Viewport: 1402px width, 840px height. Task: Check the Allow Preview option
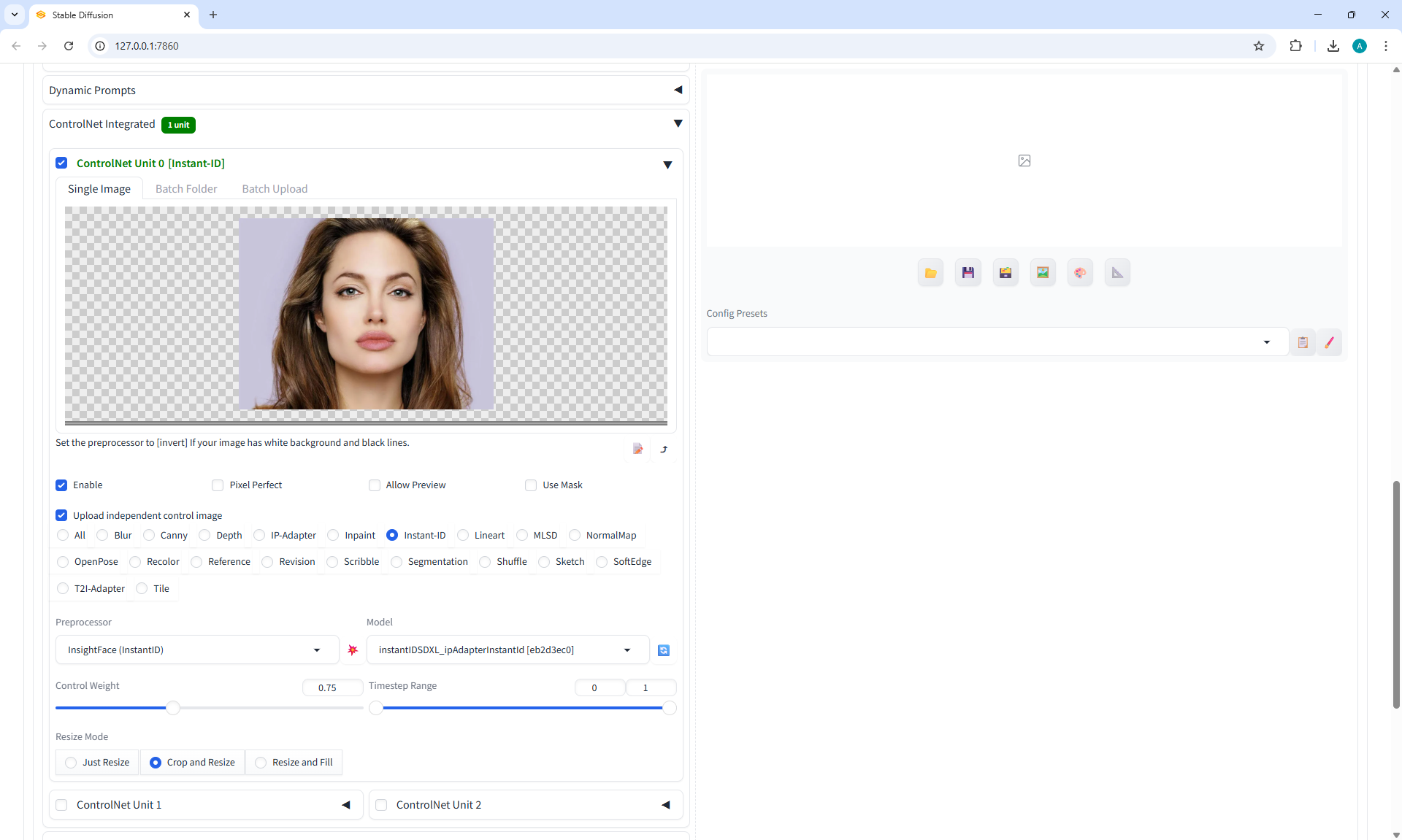[375, 485]
